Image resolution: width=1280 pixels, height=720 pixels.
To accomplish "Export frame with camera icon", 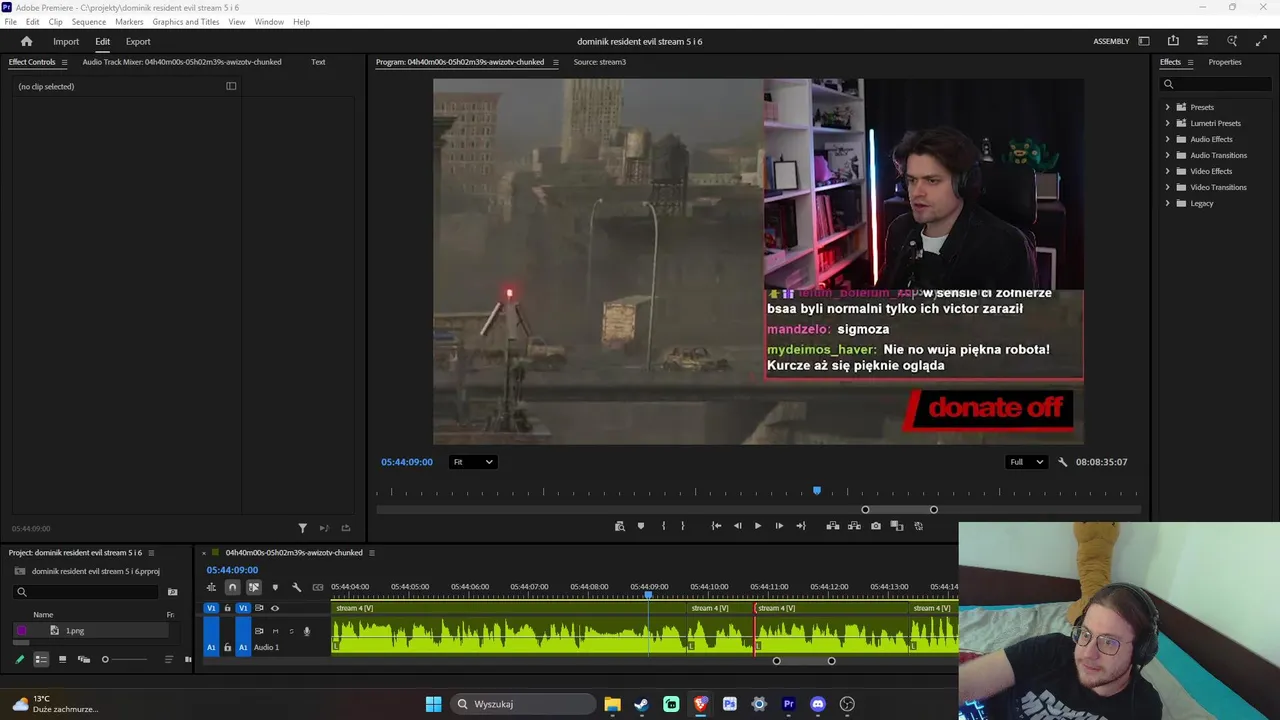I will pyautogui.click(x=876, y=526).
